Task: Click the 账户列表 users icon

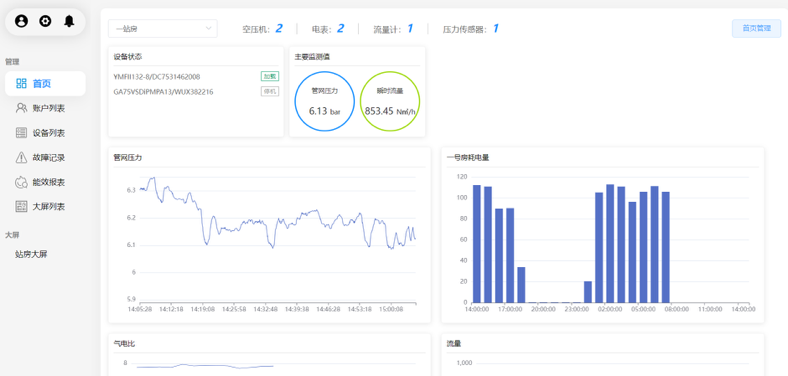Action: [x=21, y=108]
